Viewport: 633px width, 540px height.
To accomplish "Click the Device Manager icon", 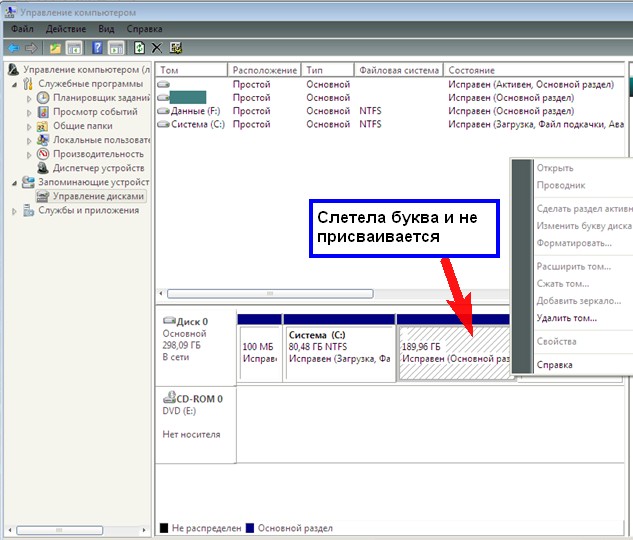I will pyautogui.click(x=43, y=168).
